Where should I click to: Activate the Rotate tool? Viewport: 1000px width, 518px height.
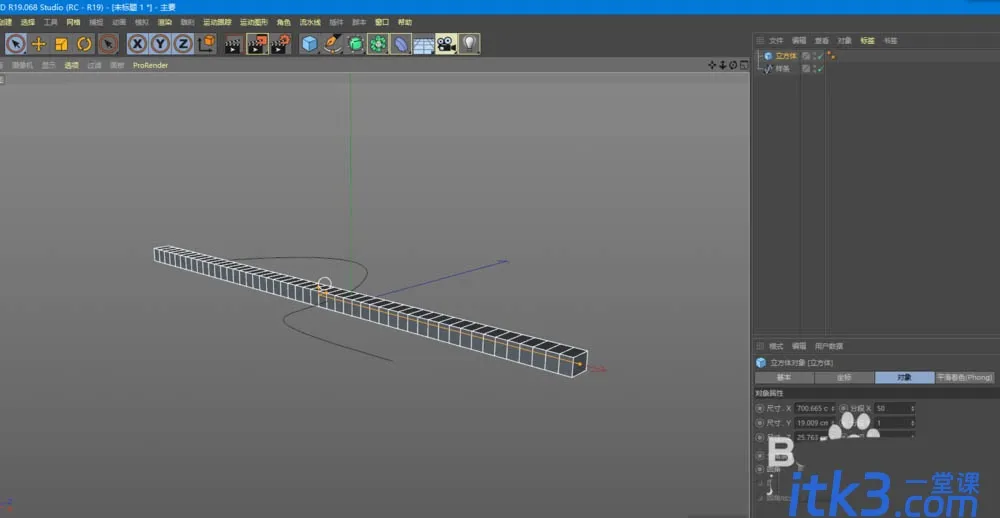click(x=84, y=44)
